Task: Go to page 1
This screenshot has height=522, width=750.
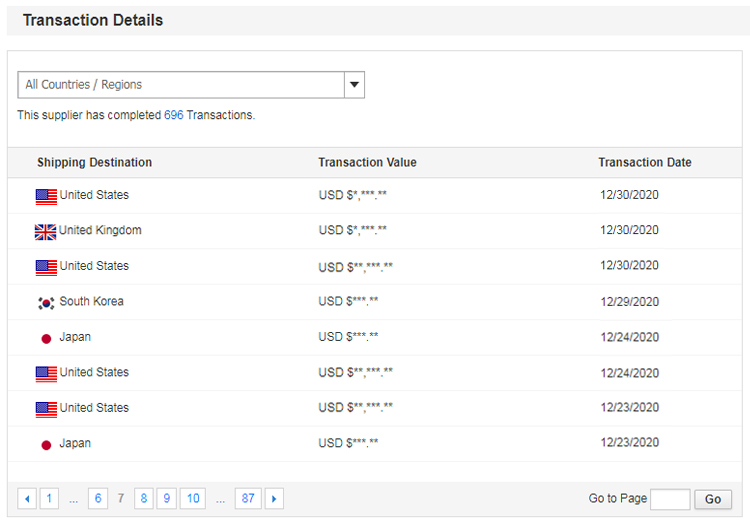Action: pyautogui.click(x=49, y=499)
